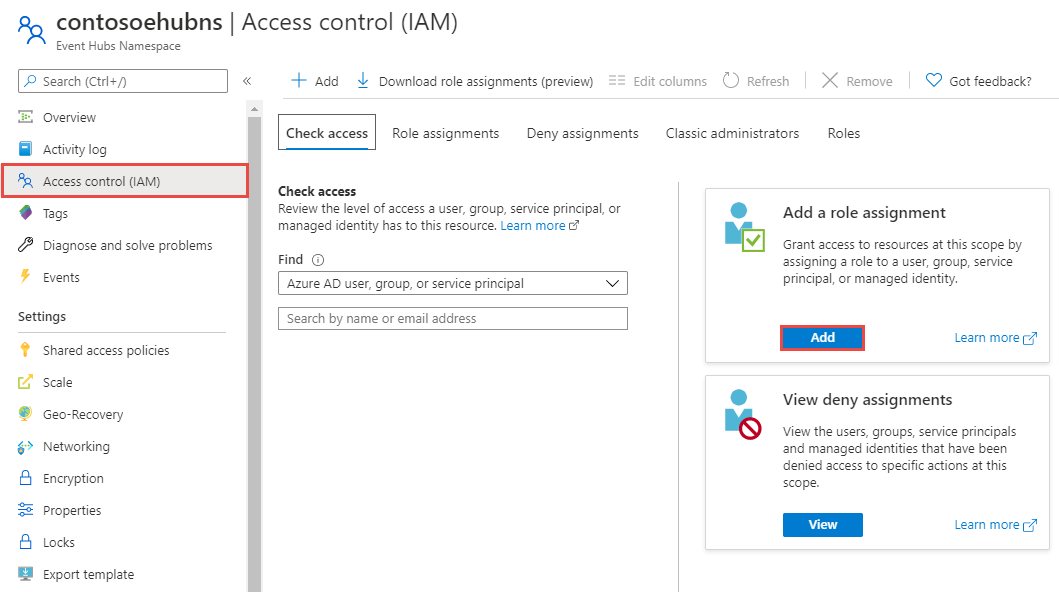Click the Networking label in sidebar
1059x592 pixels.
point(76,446)
